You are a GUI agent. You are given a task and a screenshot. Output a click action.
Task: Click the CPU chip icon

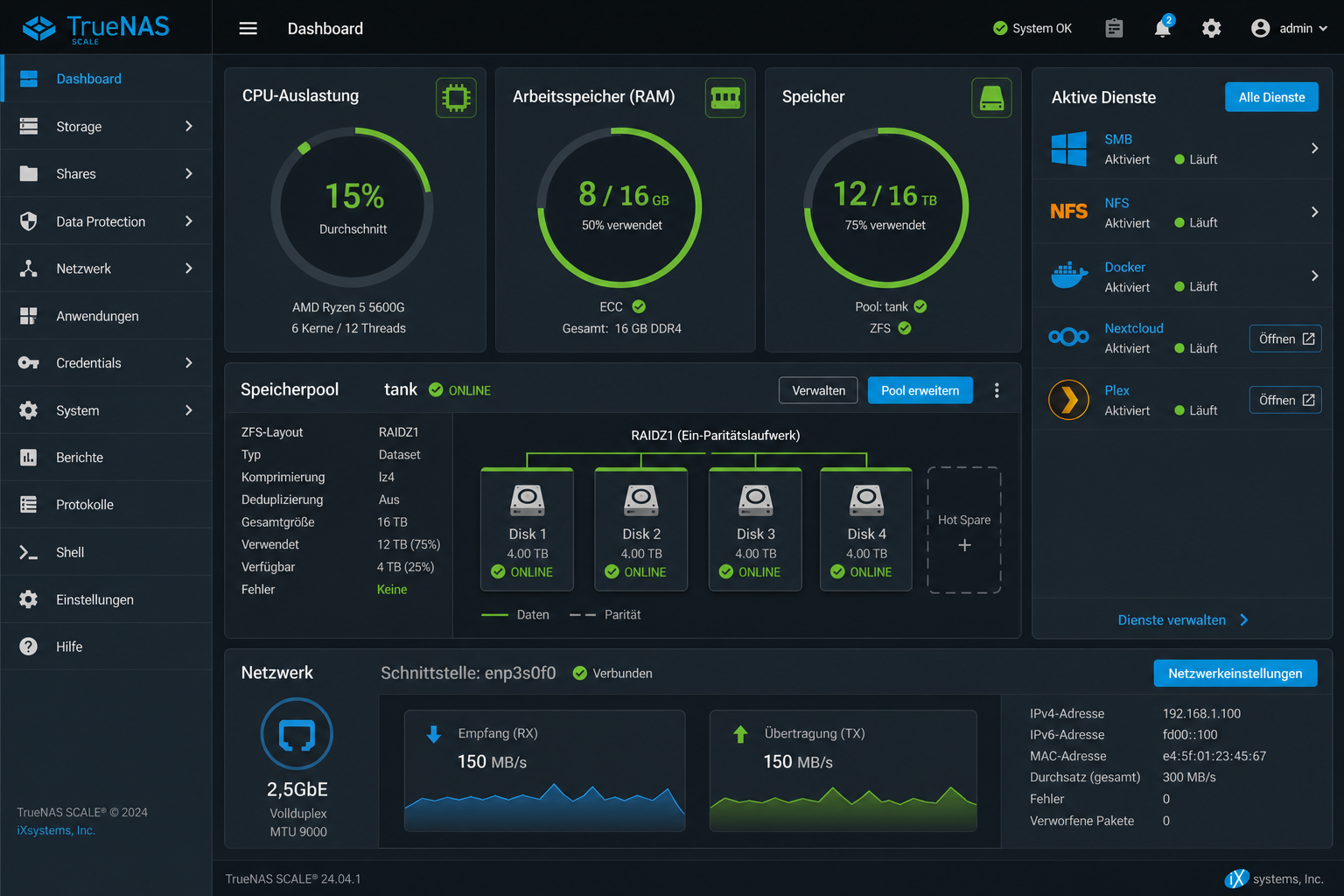pos(456,97)
